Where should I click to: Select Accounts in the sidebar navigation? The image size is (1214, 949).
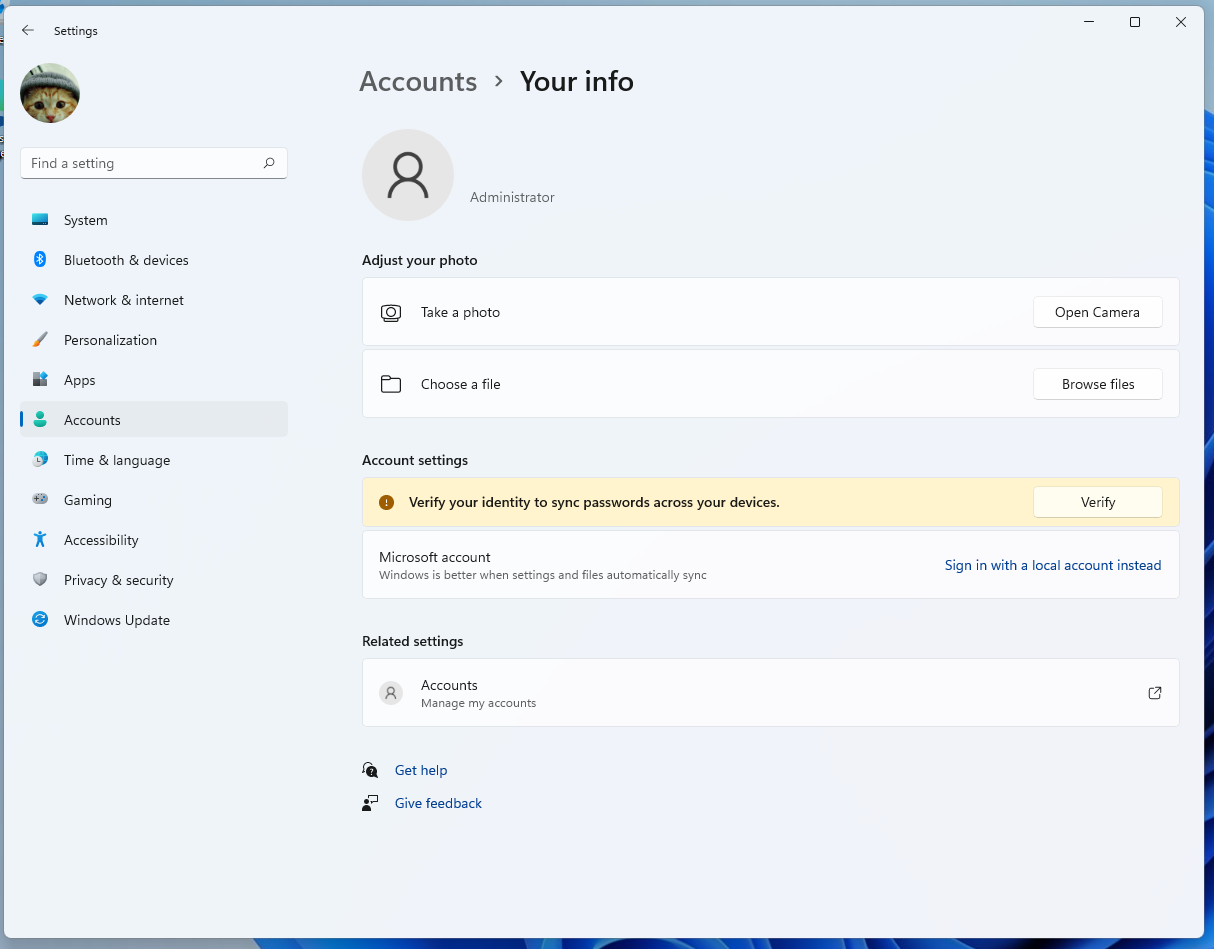coord(92,419)
